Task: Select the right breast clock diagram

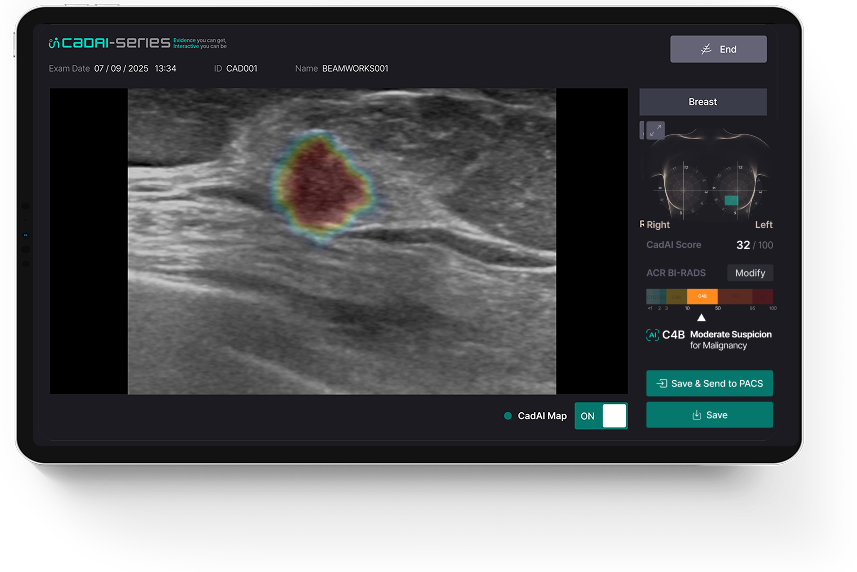Action: (683, 190)
